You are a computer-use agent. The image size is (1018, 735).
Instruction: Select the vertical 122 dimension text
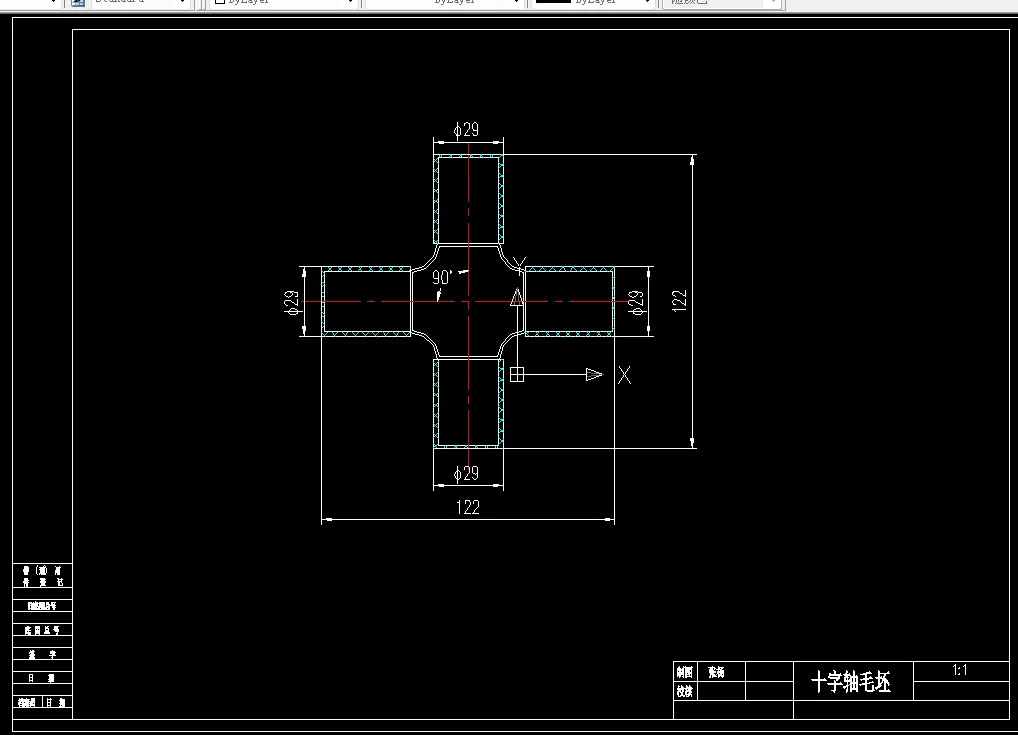coord(679,301)
